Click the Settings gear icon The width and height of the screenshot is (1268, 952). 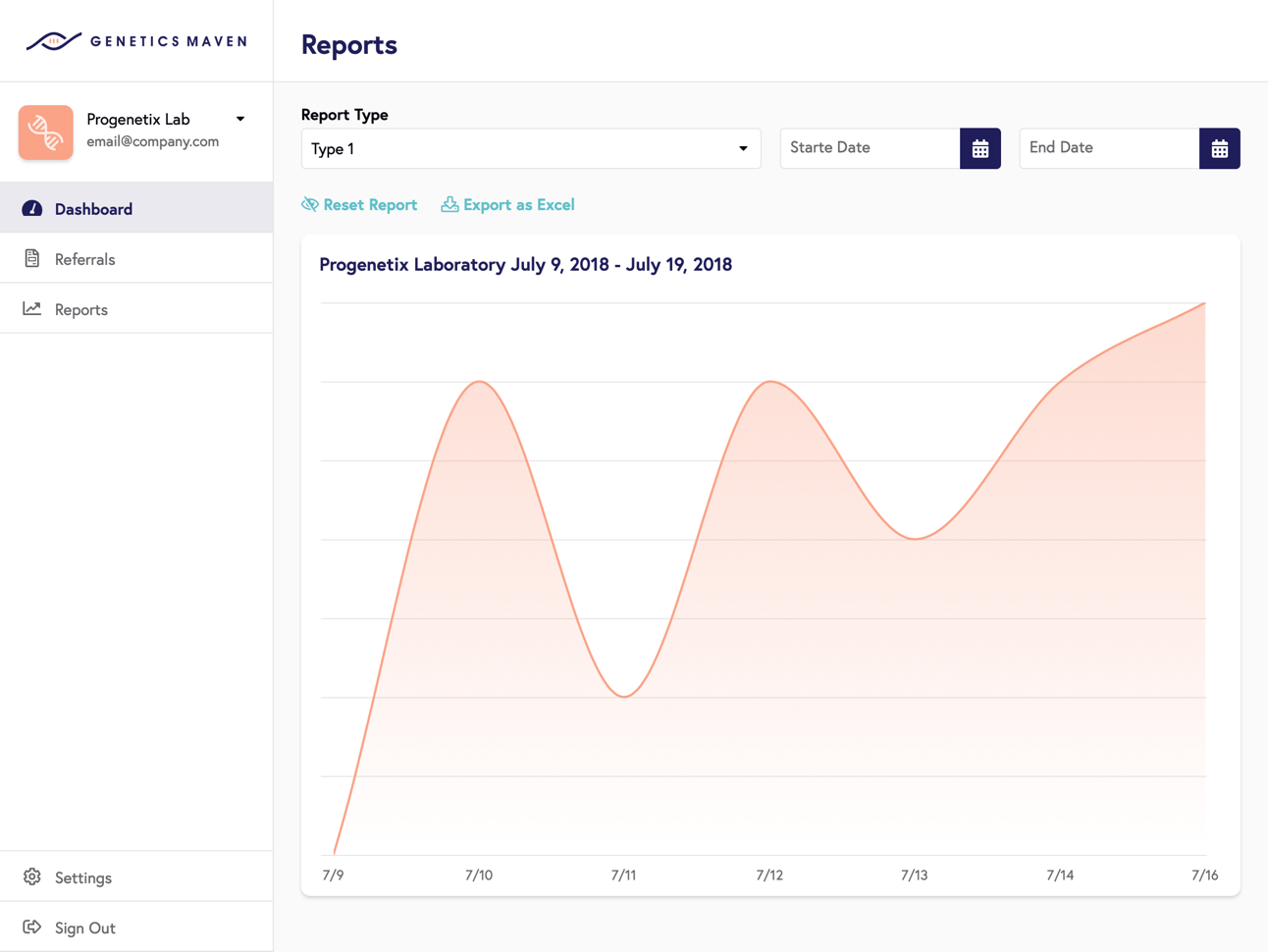[x=32, y=876]
